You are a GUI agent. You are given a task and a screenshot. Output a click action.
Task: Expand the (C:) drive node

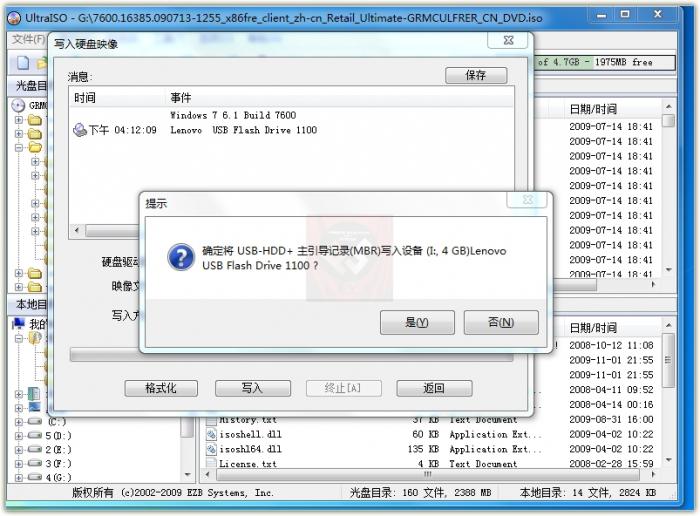19,422
